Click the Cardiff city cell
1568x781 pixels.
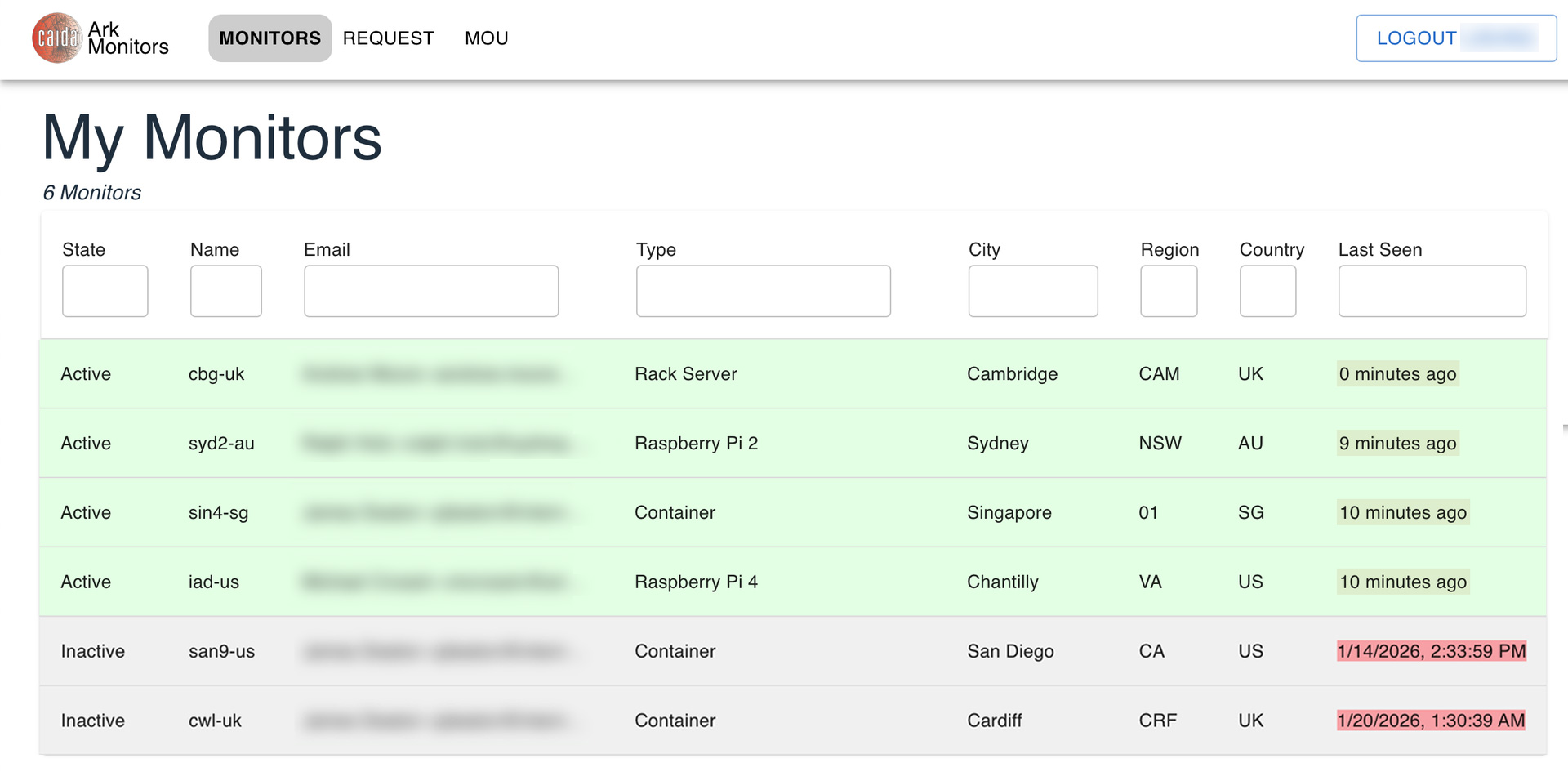995,721
